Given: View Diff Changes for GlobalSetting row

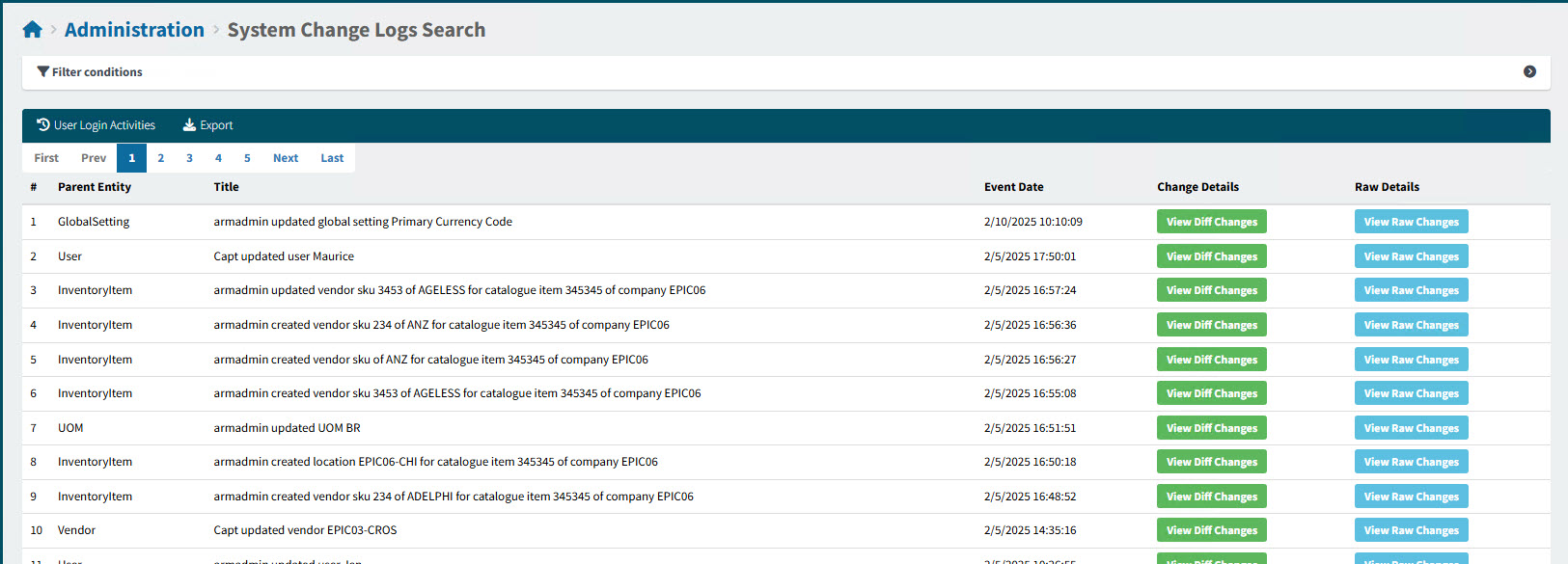Looking at the screenshot, I should click(x=1211, y=222).
